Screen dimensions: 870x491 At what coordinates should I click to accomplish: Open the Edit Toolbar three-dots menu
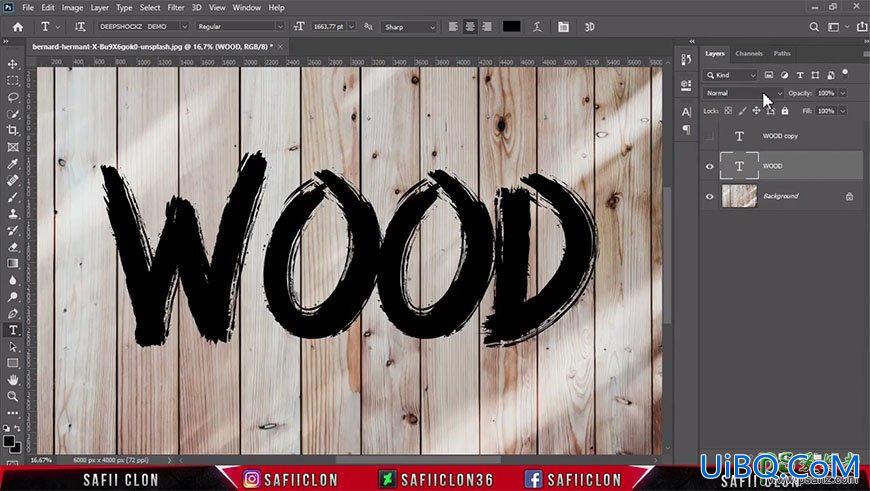(13, 413)
